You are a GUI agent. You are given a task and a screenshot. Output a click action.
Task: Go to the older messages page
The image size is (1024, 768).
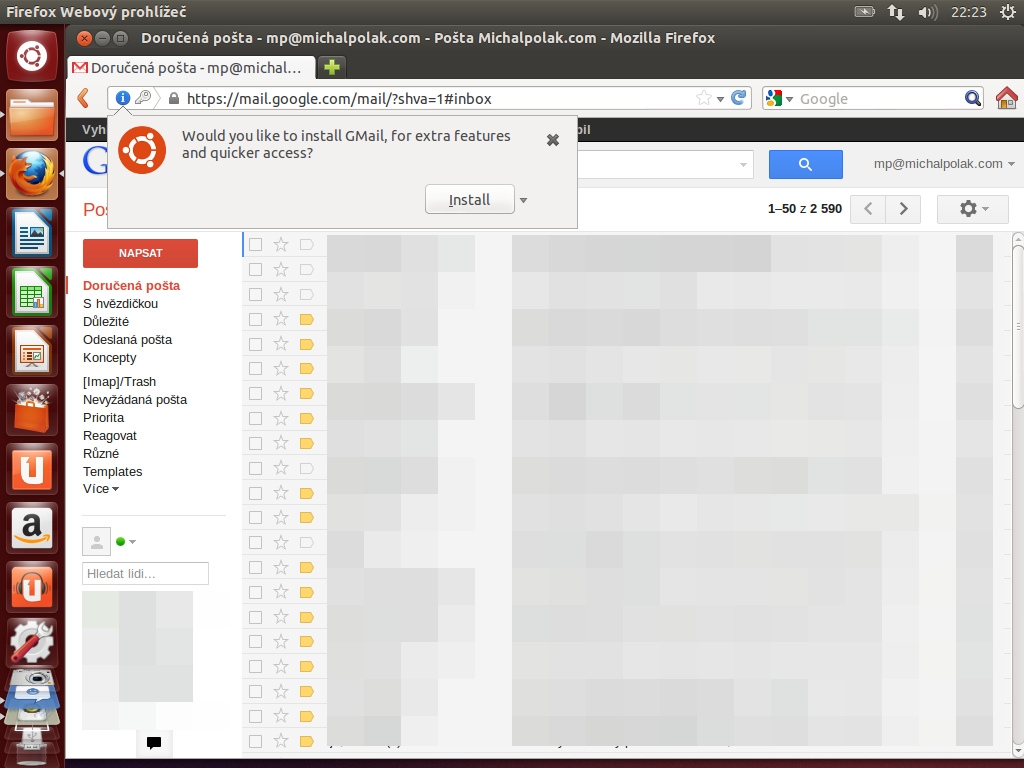[903, 209]
